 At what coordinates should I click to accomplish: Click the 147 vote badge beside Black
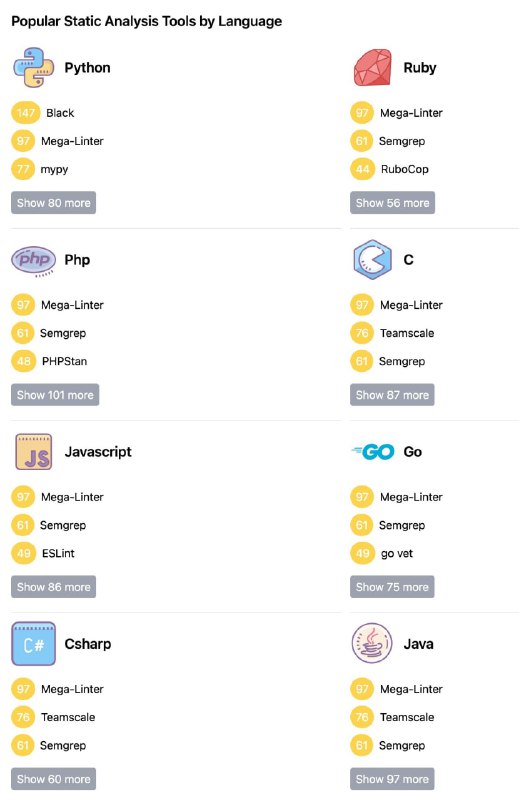[26, 113]
